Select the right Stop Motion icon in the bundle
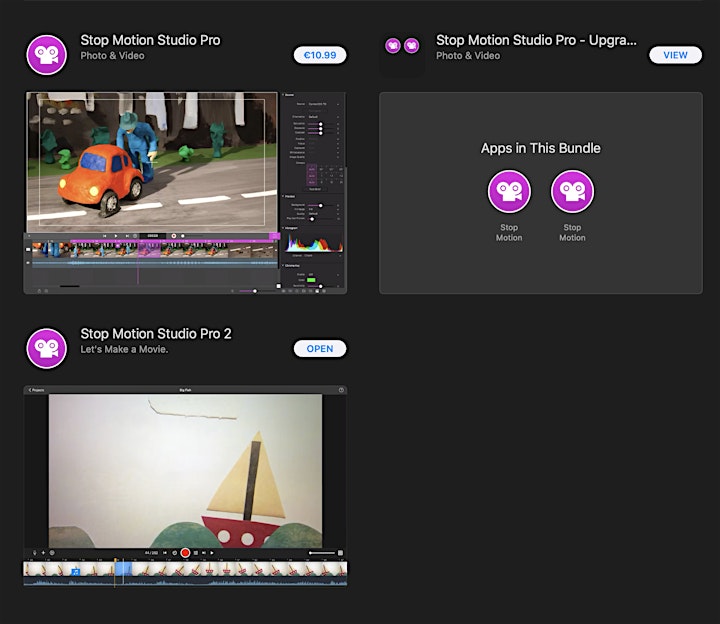 click(x=572, y=191)
